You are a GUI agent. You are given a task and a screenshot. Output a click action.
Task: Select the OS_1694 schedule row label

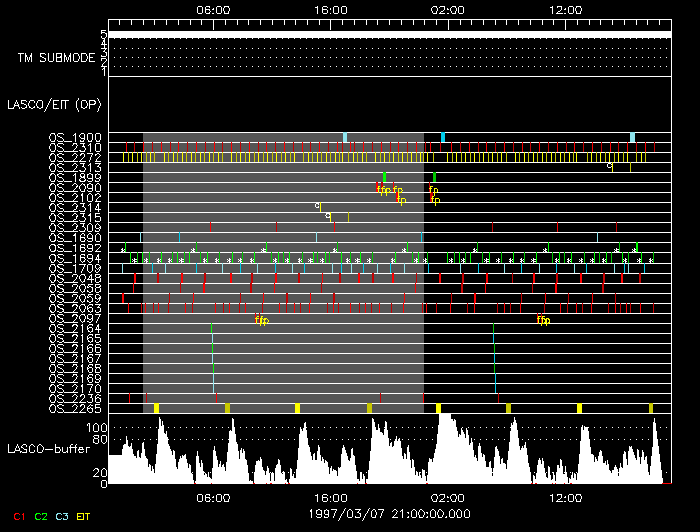tap(74, 258)
